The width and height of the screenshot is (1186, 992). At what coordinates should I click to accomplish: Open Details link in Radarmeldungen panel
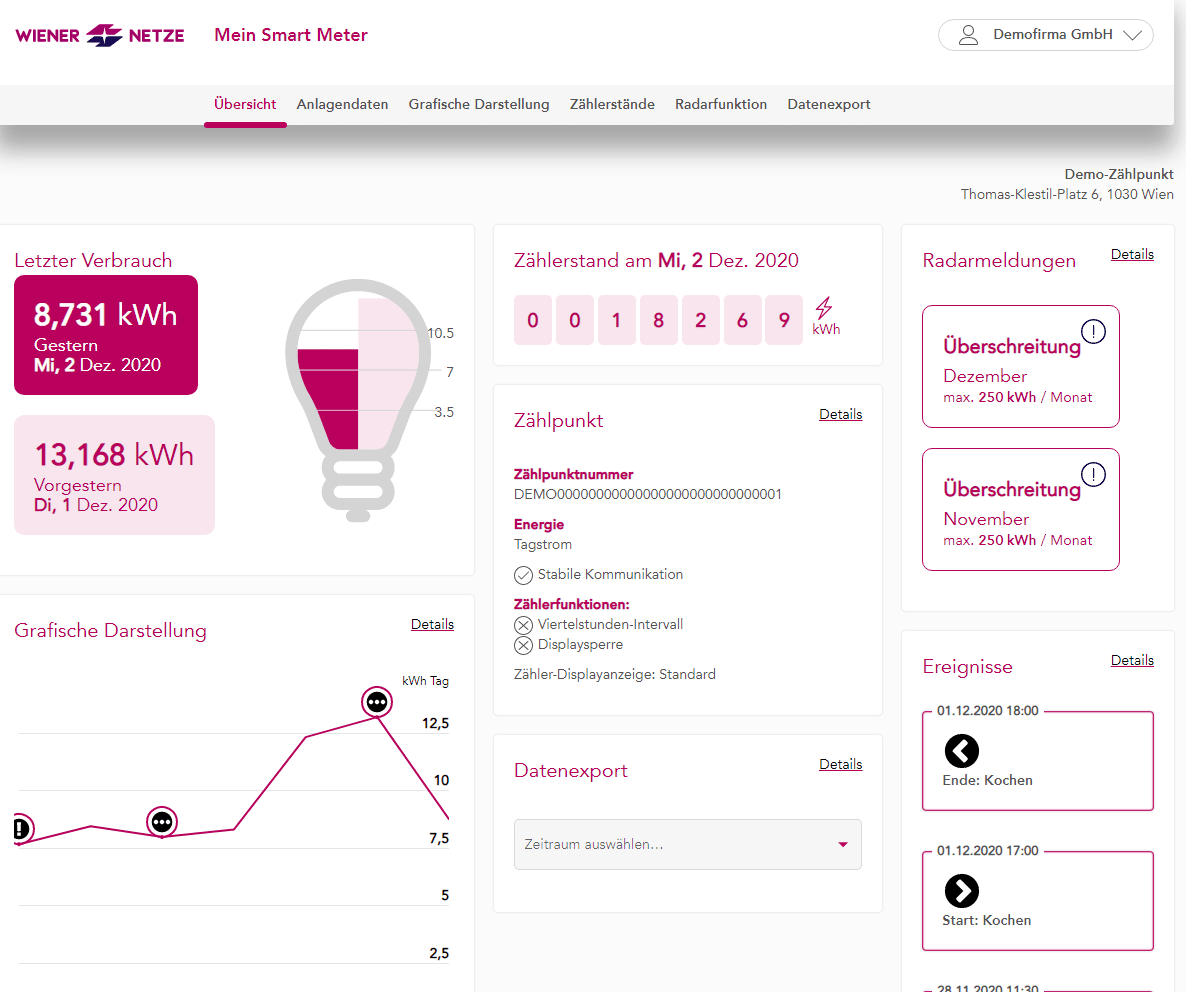[x=1132, y=254]
